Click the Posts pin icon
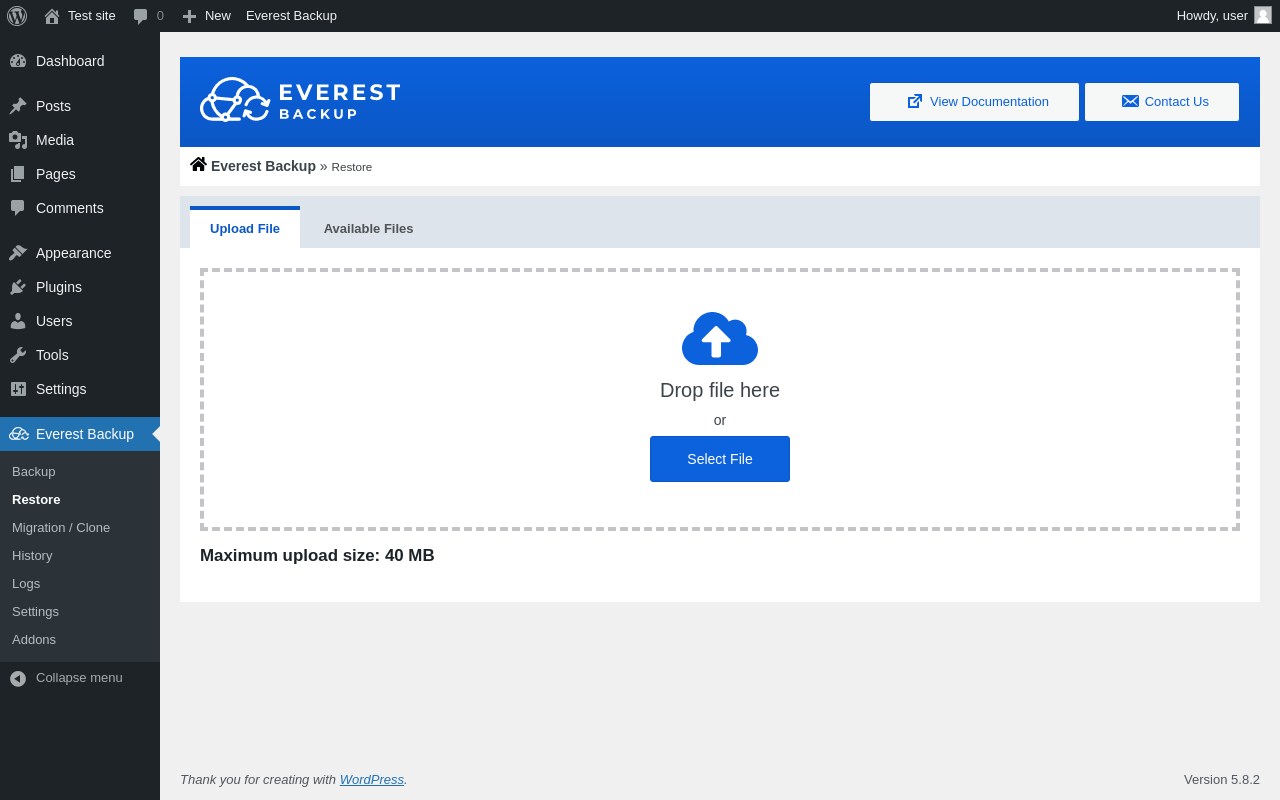The image size is (1280, 800). (x=18, y=106)
